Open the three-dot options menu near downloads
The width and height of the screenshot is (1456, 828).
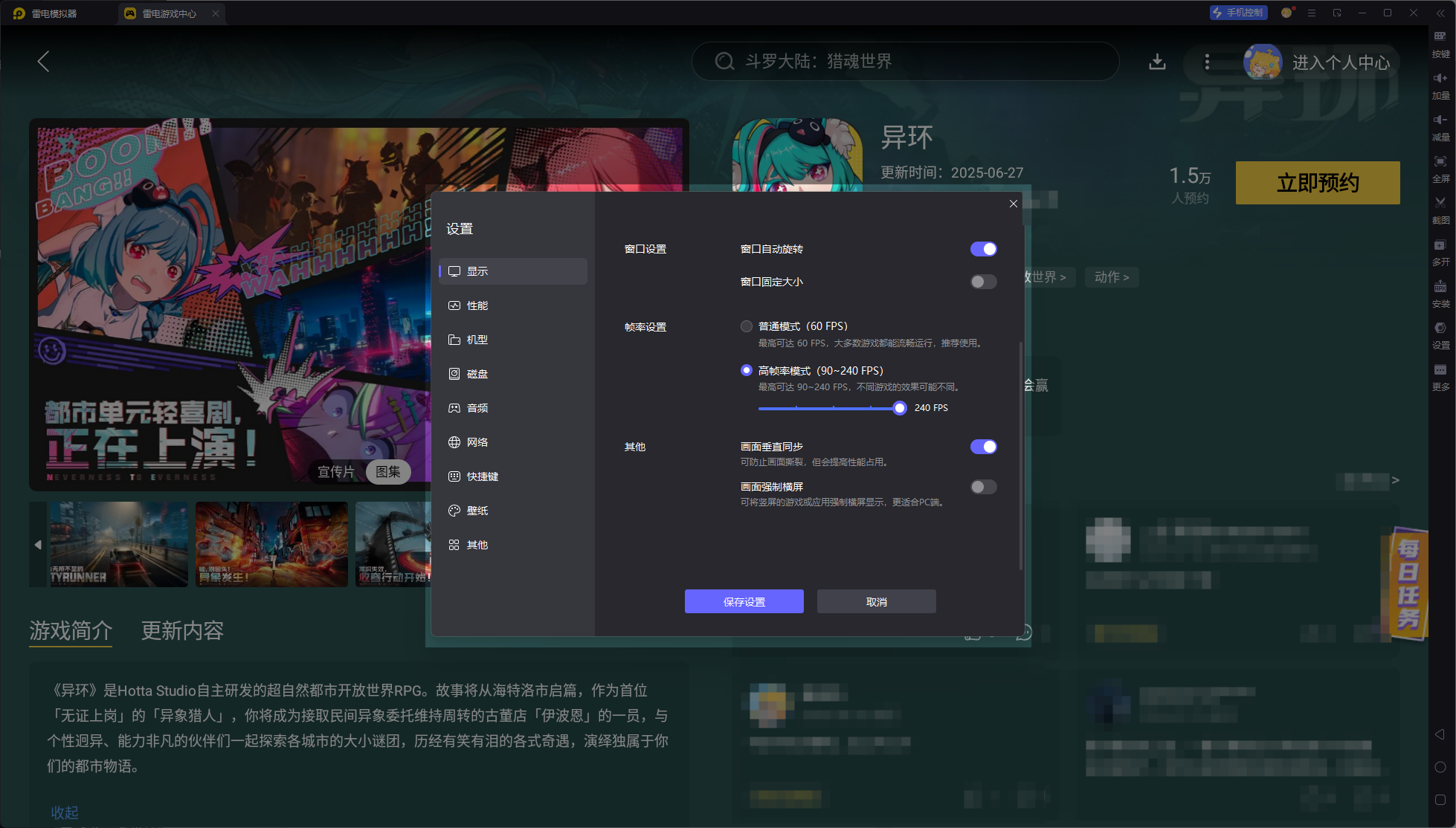point(1207,62)
